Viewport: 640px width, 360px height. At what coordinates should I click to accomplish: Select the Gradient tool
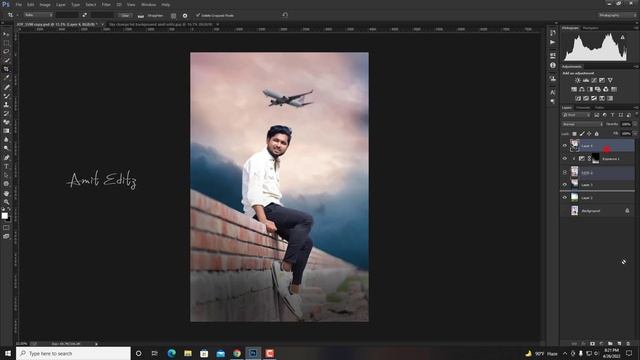pyautogui.click(x=6, y=131)
